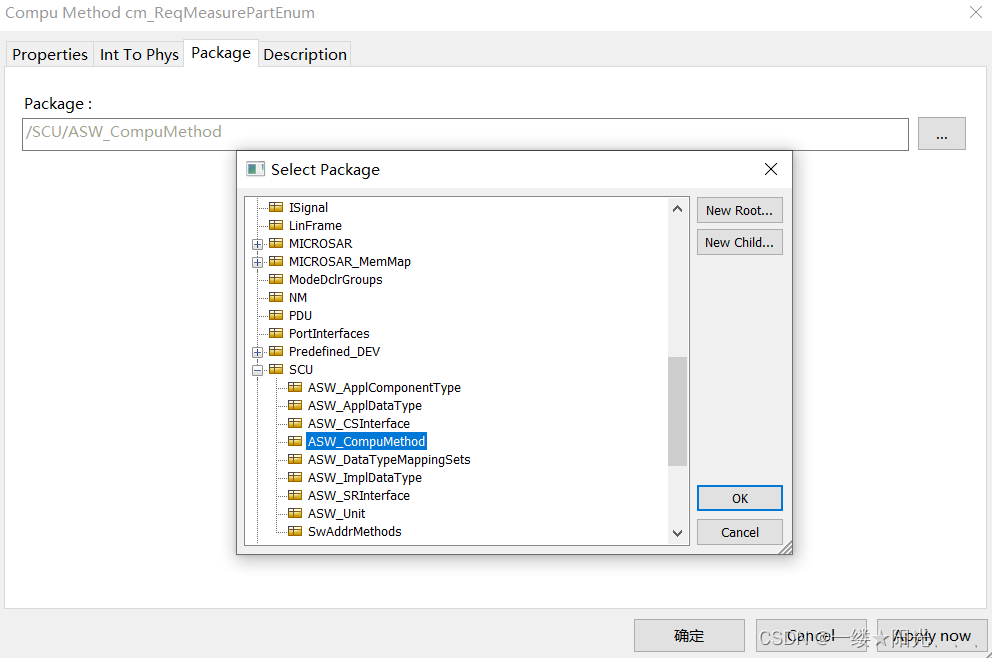Click the SCU package icon
The height and width of the screenshot is (658, 992).
click(x=276, y=369)
